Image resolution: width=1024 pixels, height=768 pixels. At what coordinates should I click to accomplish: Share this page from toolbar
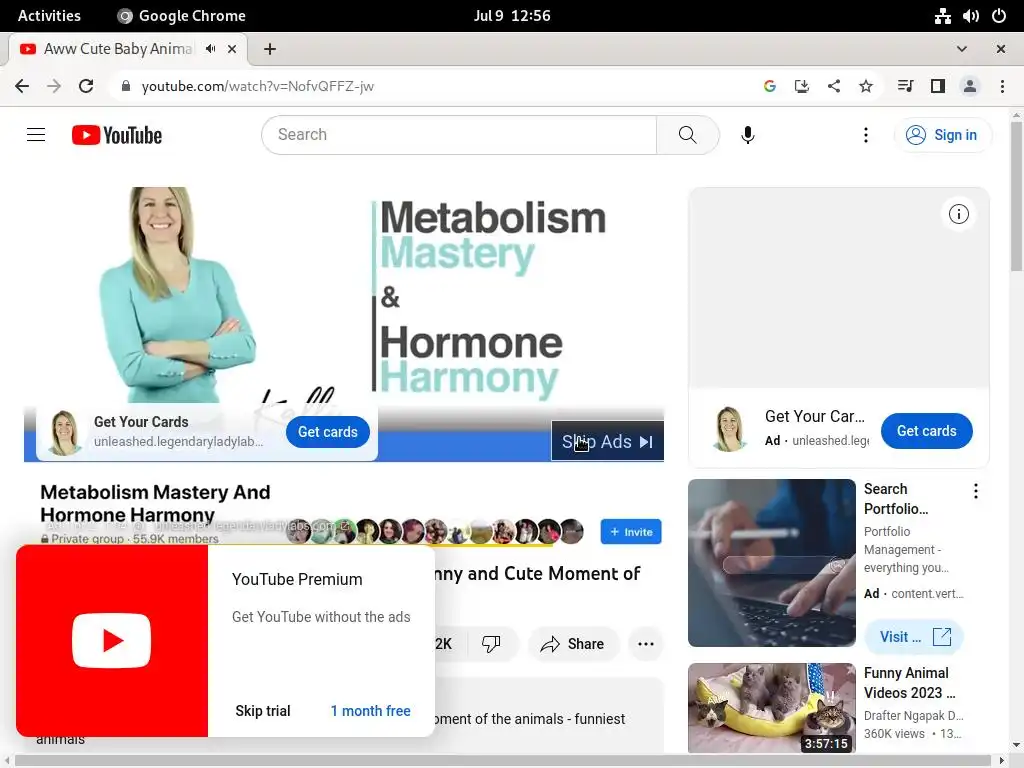pyautogui.click(x=834, y=86)
